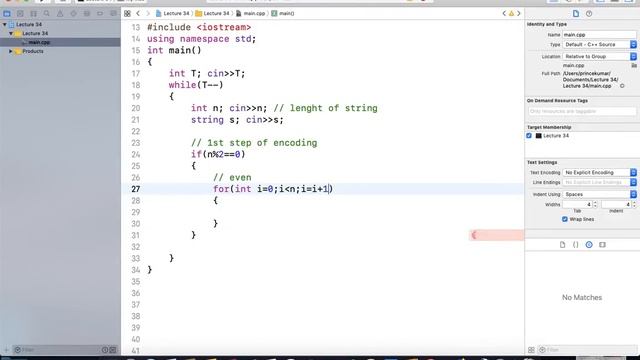Open the Breakpoint navigator
640x360 pixels.
tap(100, 13)
